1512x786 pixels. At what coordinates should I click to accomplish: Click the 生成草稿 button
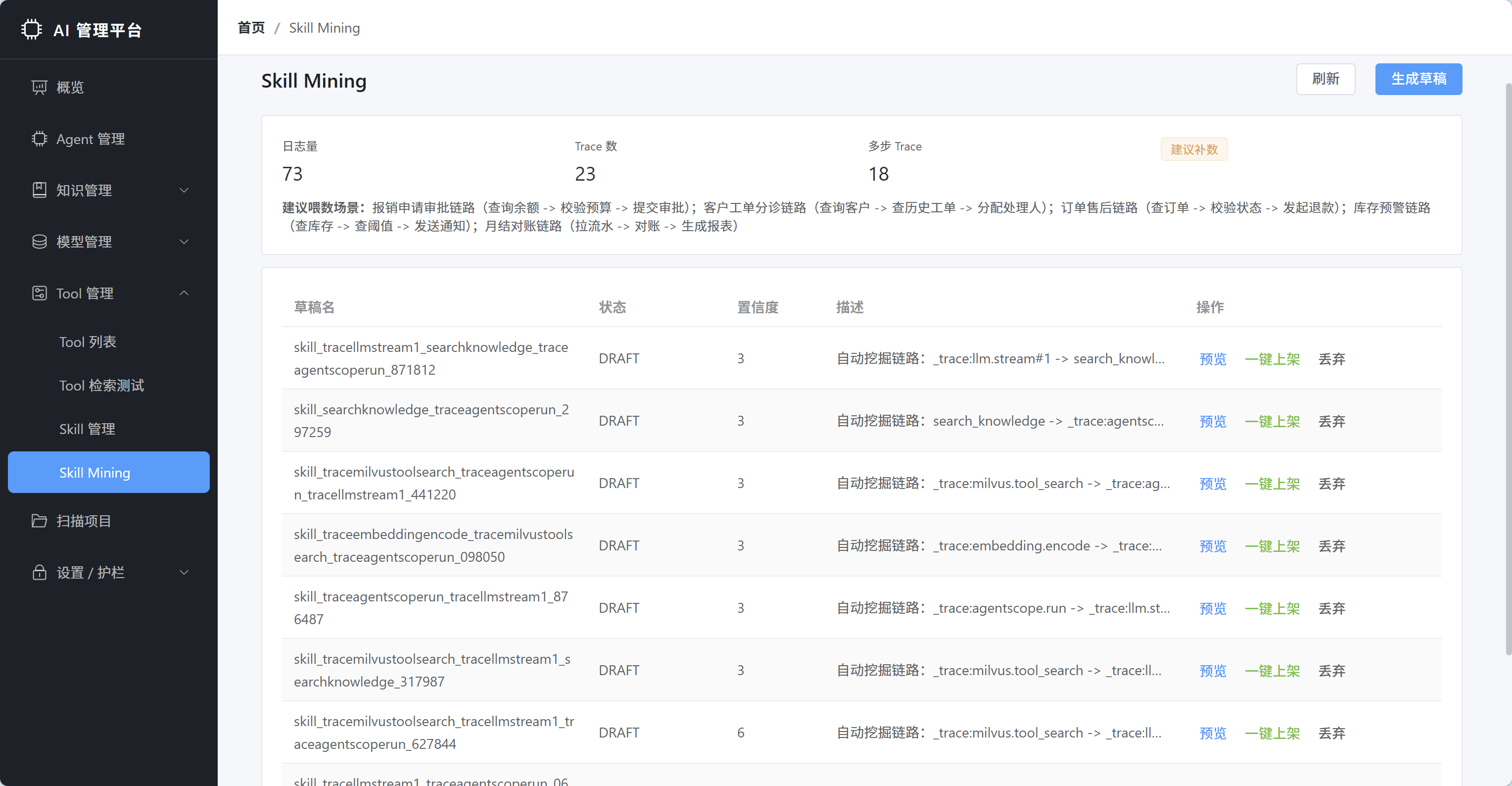(1418, 79)
